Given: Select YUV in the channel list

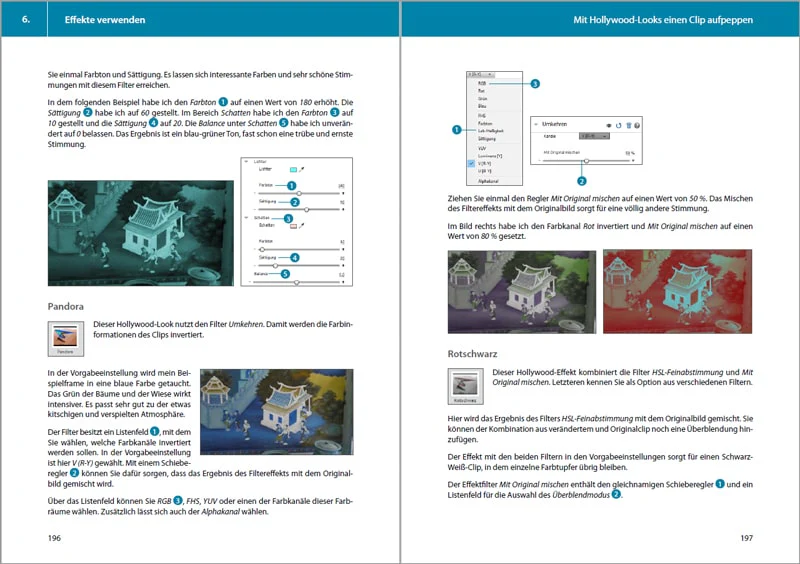Looking at the screenshot, I should (482, 149).
